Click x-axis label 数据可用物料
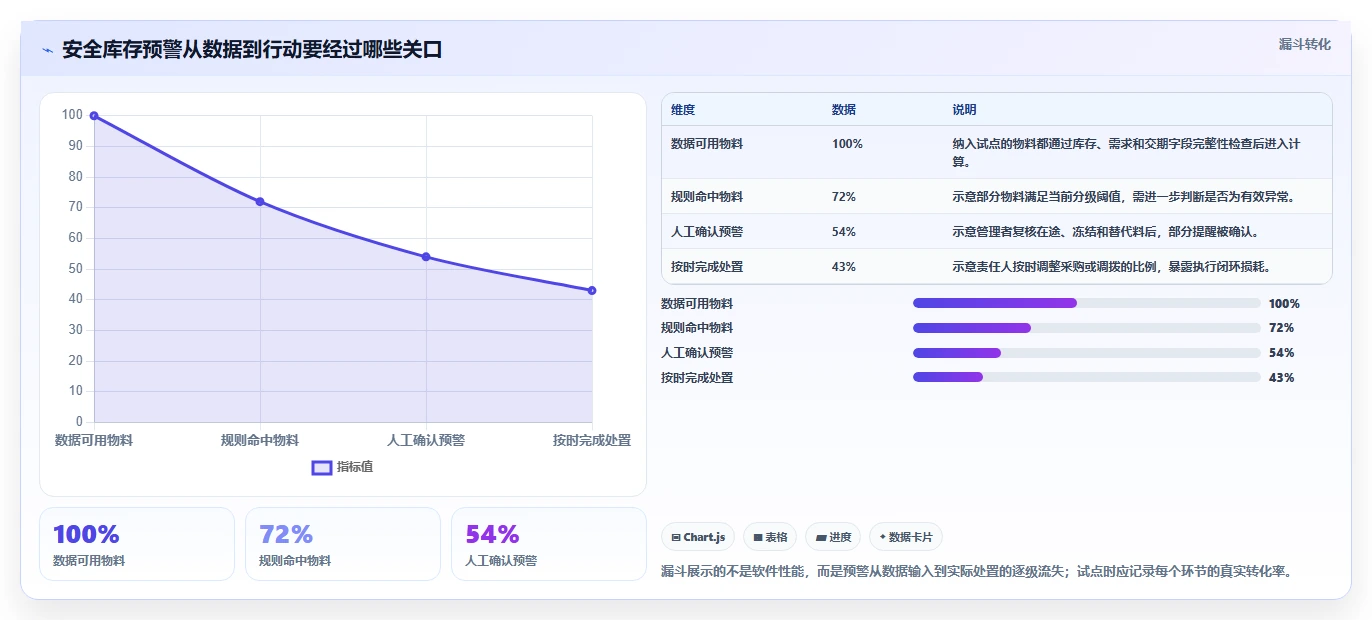The width and height of the screenshot is (1372, 620). pos(94,440)
